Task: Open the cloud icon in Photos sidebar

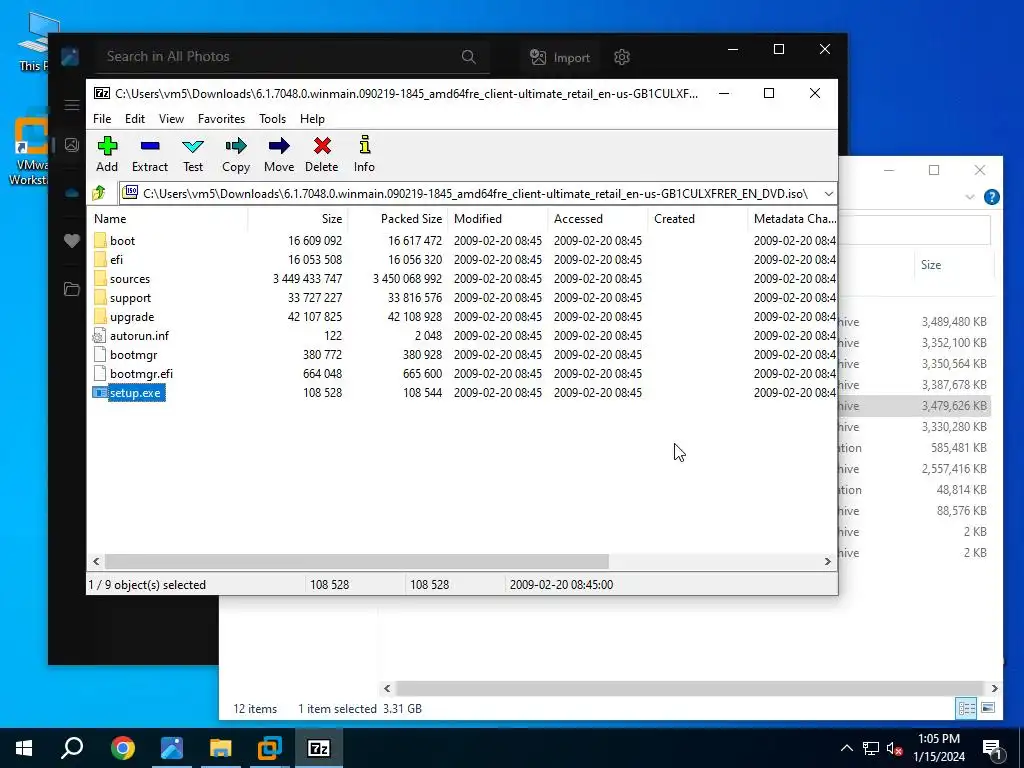Action: pyautogui.click(x=72, y=193)
